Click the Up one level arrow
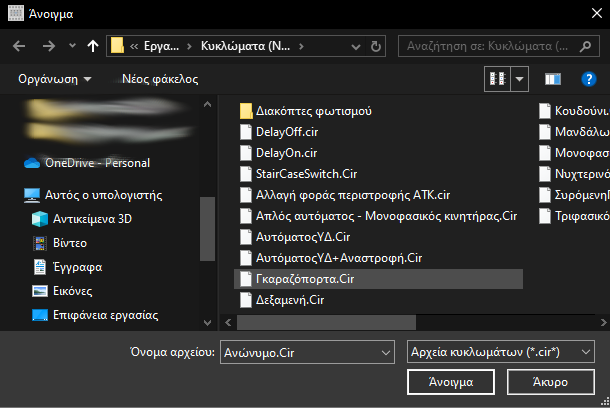 pos(93,45)
